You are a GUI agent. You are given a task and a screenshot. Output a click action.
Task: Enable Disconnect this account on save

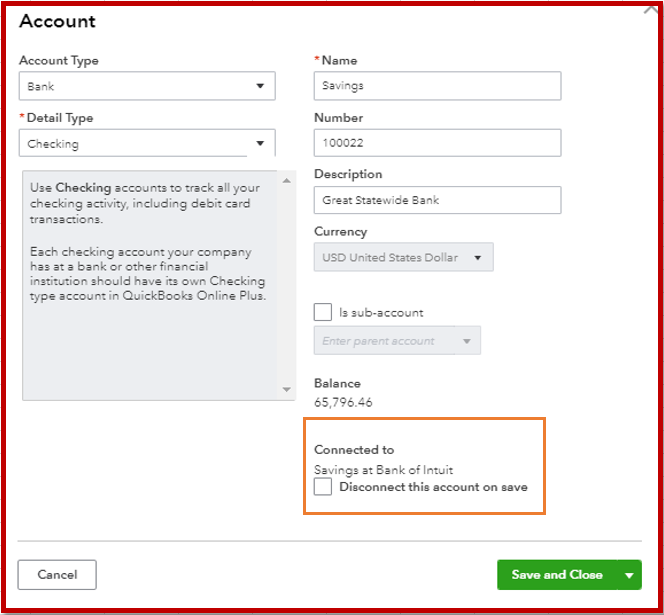[x=323, y=487]
